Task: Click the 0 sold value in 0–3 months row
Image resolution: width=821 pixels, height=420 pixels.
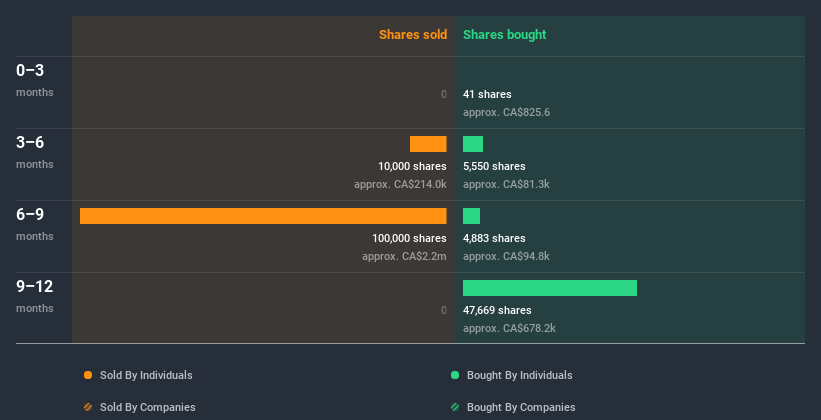Action: pyautogui.click(x=443, y=94)
